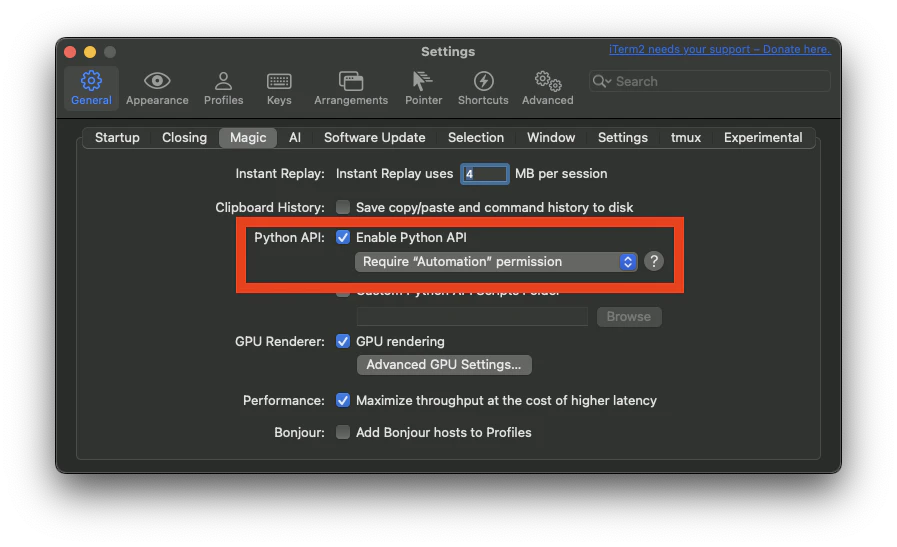The height and width of the screenshot is (547, 897).
Task: Click the custom scripts folder path field
Action: 472,316
